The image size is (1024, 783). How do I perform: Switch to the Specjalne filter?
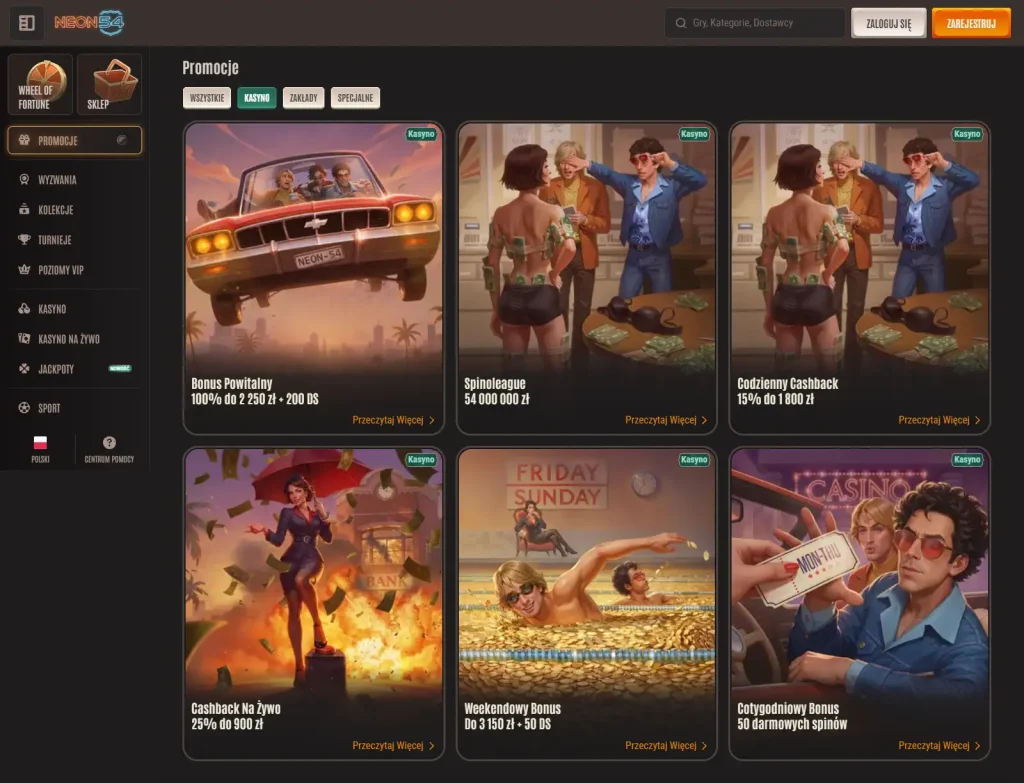pos(355,98)
